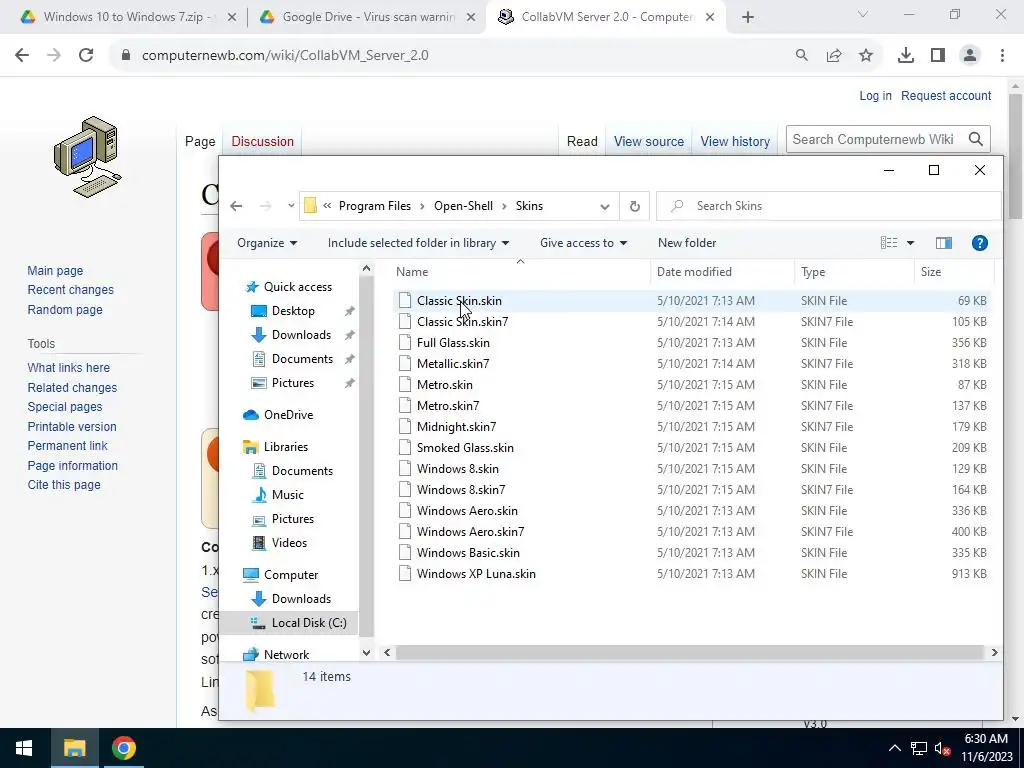Viewport: 1024px width, 768px height.
Task: Select Videos under Libraries
Action: coord(289,543)
